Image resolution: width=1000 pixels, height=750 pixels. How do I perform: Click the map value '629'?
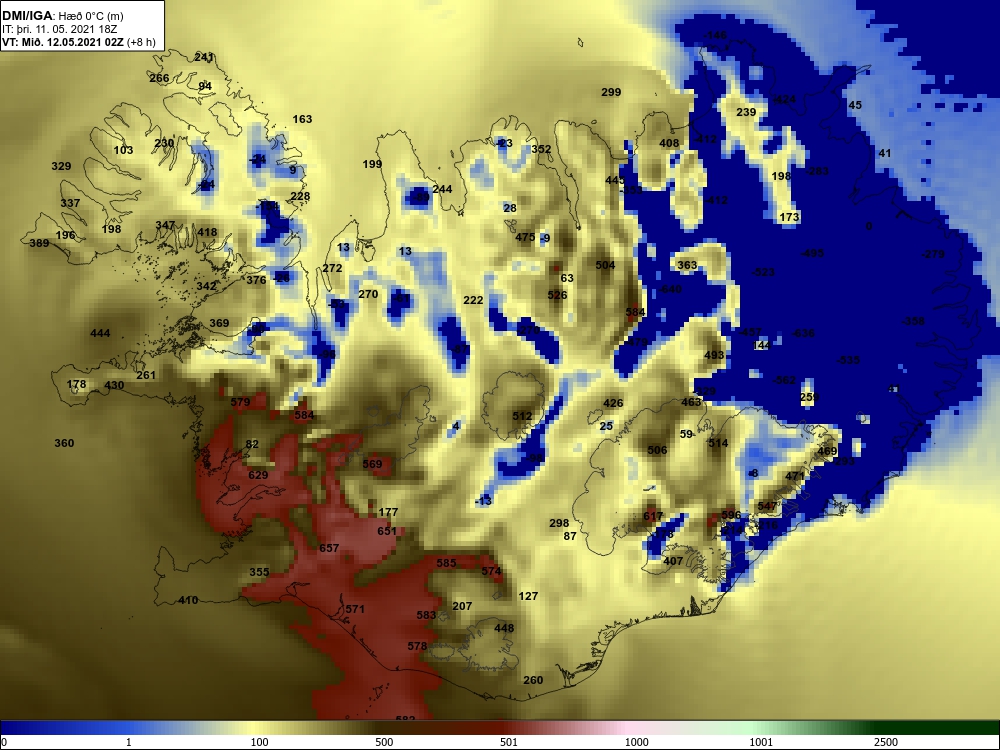258,475
